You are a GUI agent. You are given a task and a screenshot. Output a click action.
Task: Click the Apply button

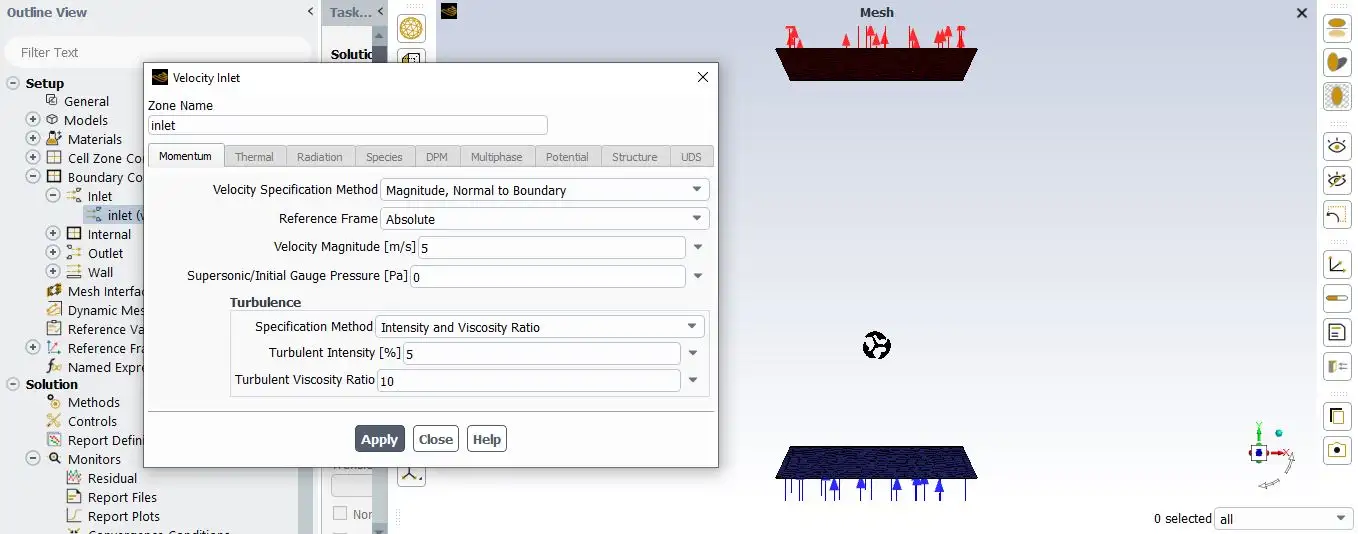coord(379,439)
